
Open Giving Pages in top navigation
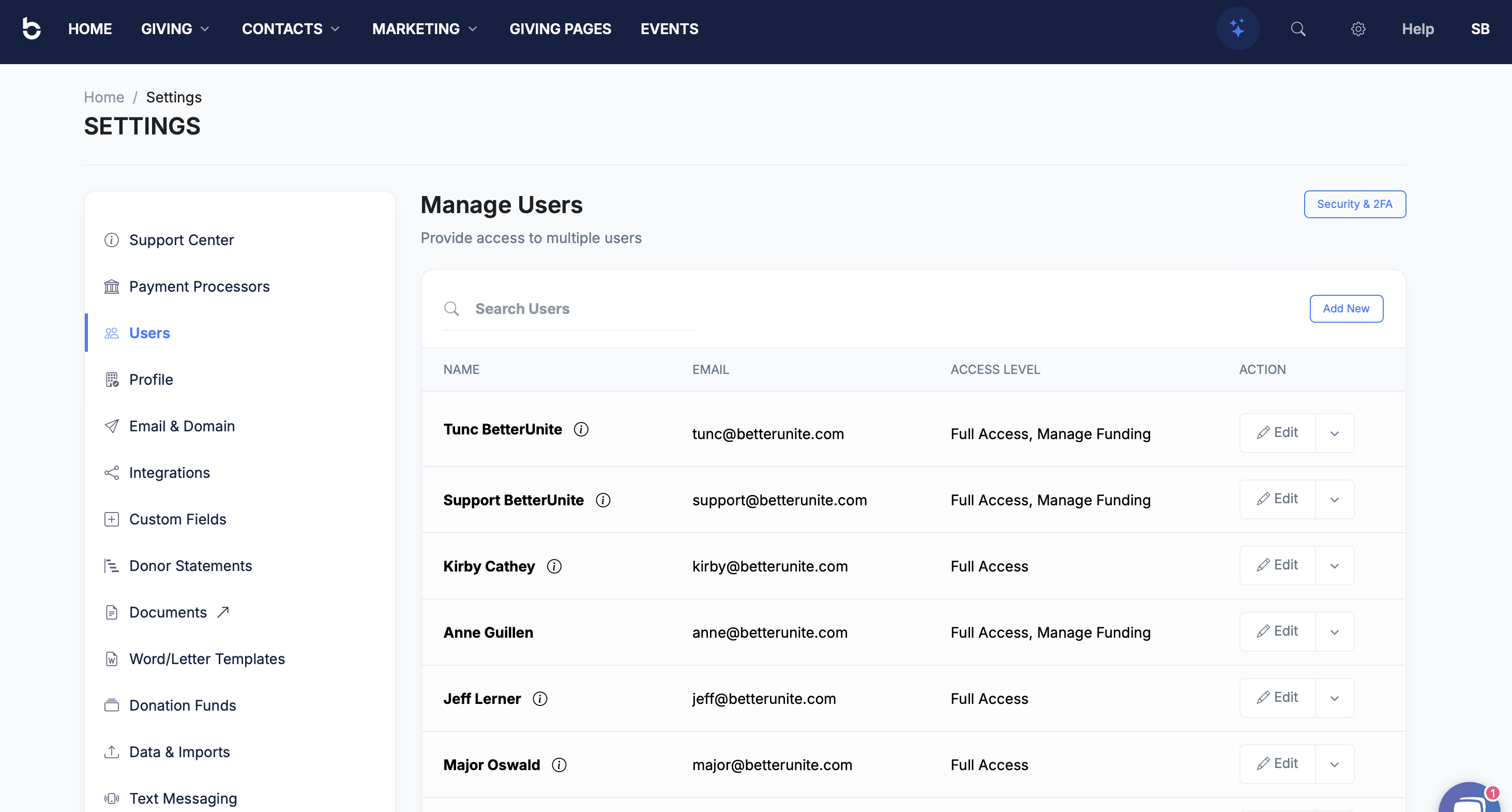click(560, 29)
